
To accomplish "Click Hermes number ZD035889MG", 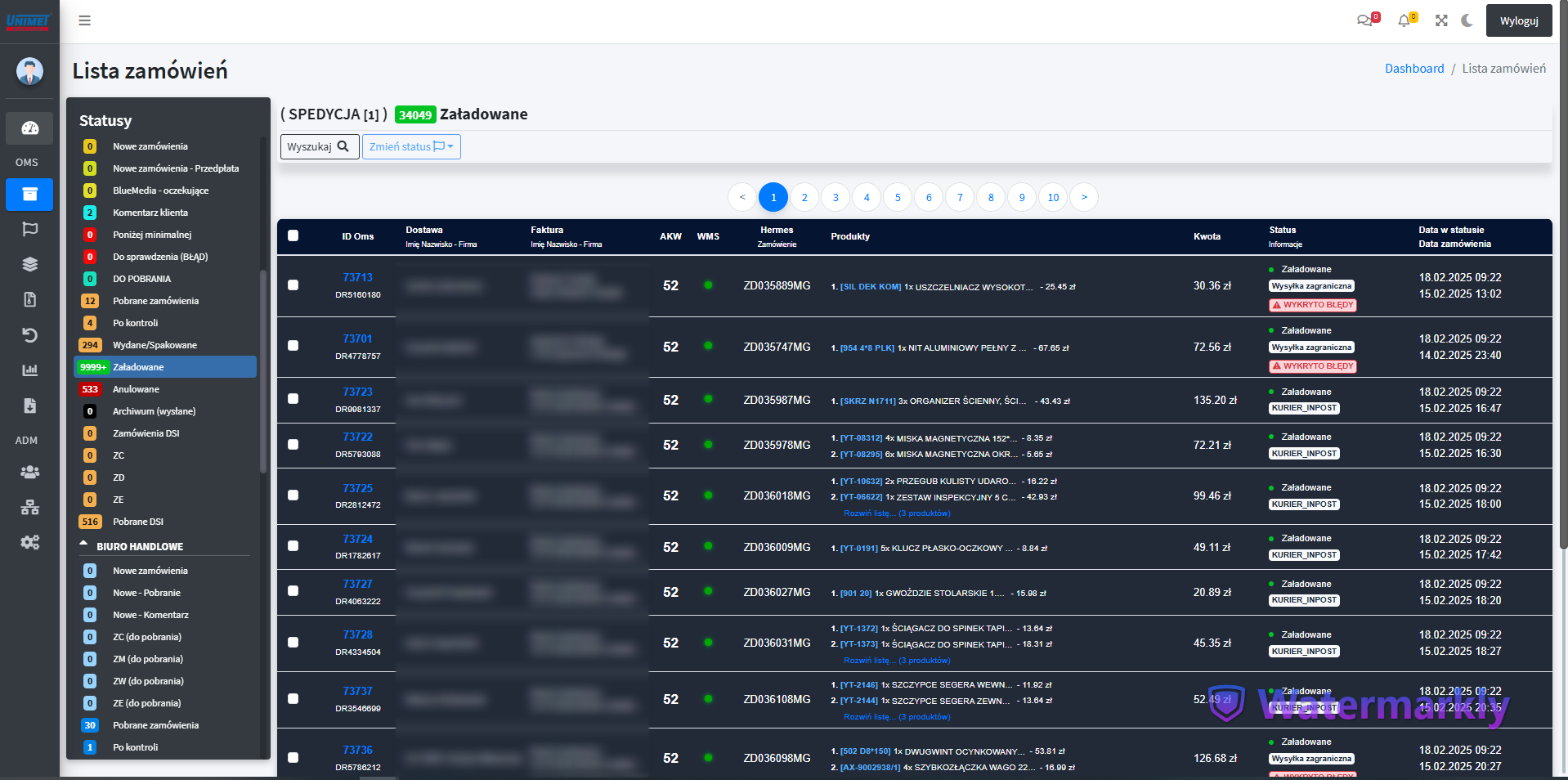I will pyautogui.click(x=777, y=285).
